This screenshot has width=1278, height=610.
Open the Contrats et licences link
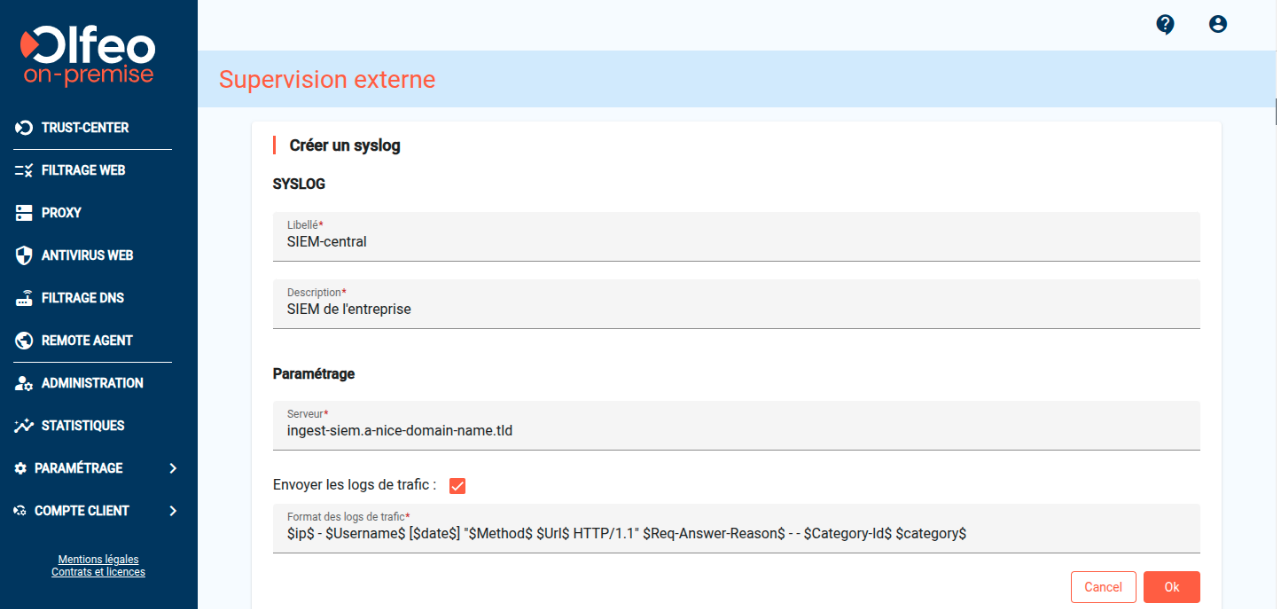pos(98,572)
